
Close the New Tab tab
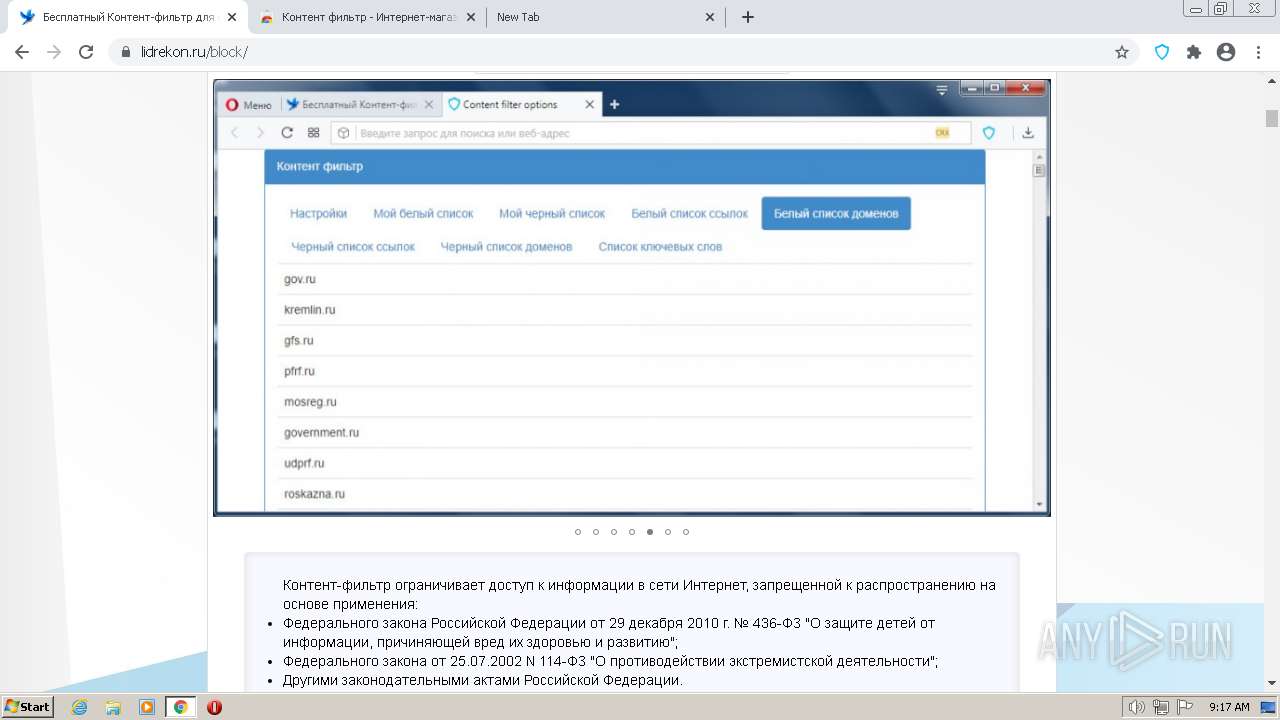point(710,17)
